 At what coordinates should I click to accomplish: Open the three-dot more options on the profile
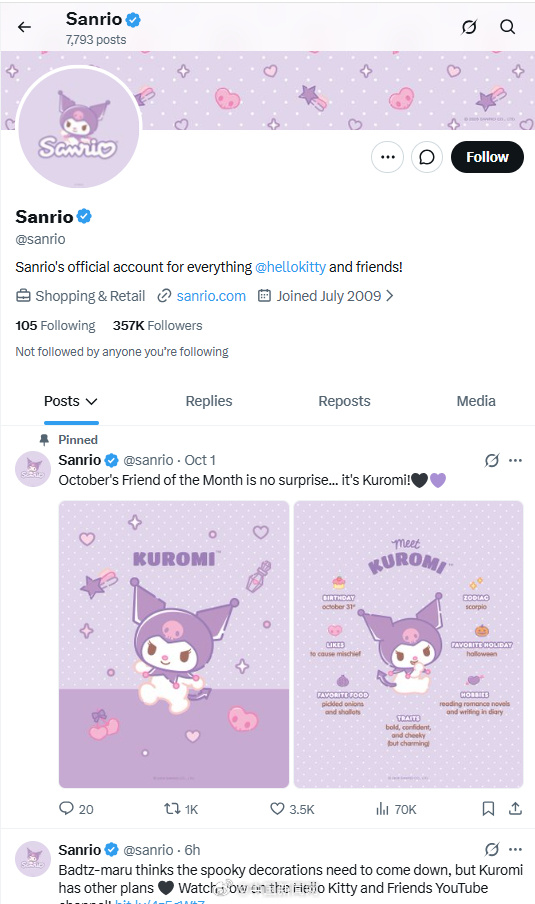tap(387, 157)
